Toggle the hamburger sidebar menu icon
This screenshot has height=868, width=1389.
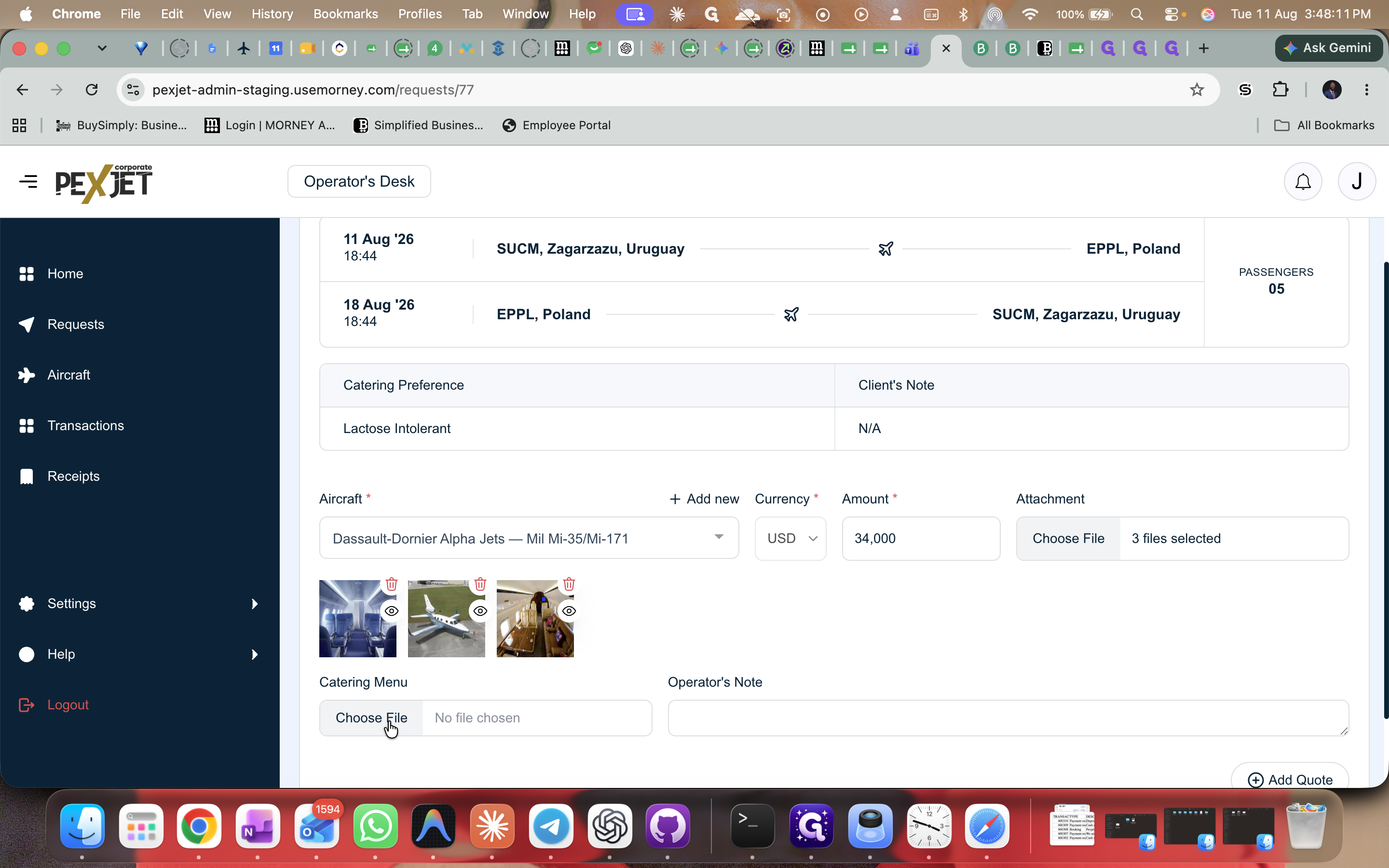pos(28,181)
